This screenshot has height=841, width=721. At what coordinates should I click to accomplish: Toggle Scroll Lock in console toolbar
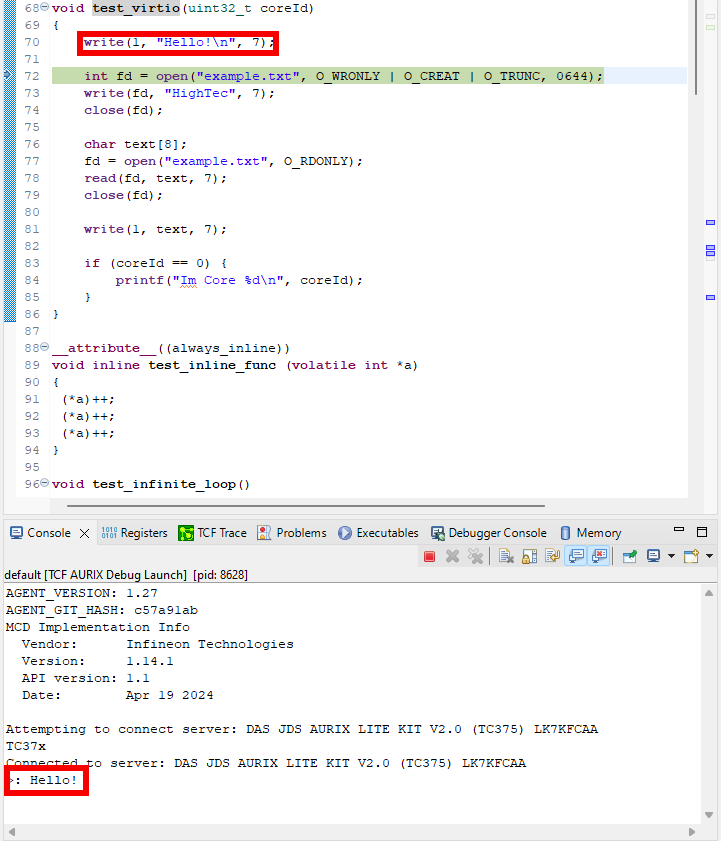click(x=529, y=556)
